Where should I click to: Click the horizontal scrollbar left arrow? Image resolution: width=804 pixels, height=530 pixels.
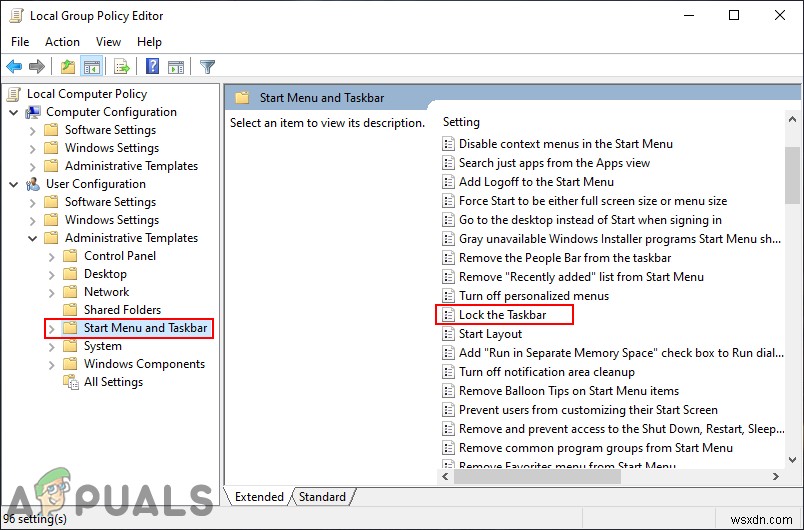446,477
